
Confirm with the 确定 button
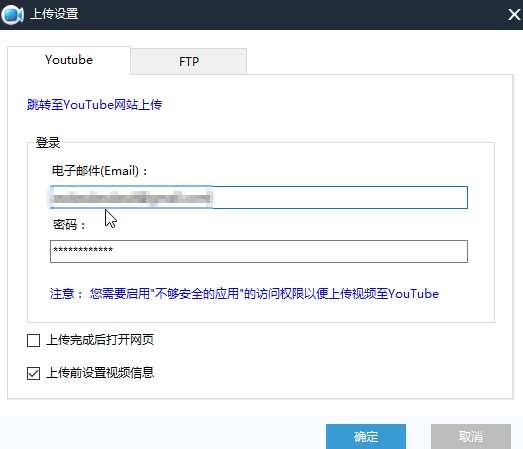pyautogui.click(x=366, y=436)
